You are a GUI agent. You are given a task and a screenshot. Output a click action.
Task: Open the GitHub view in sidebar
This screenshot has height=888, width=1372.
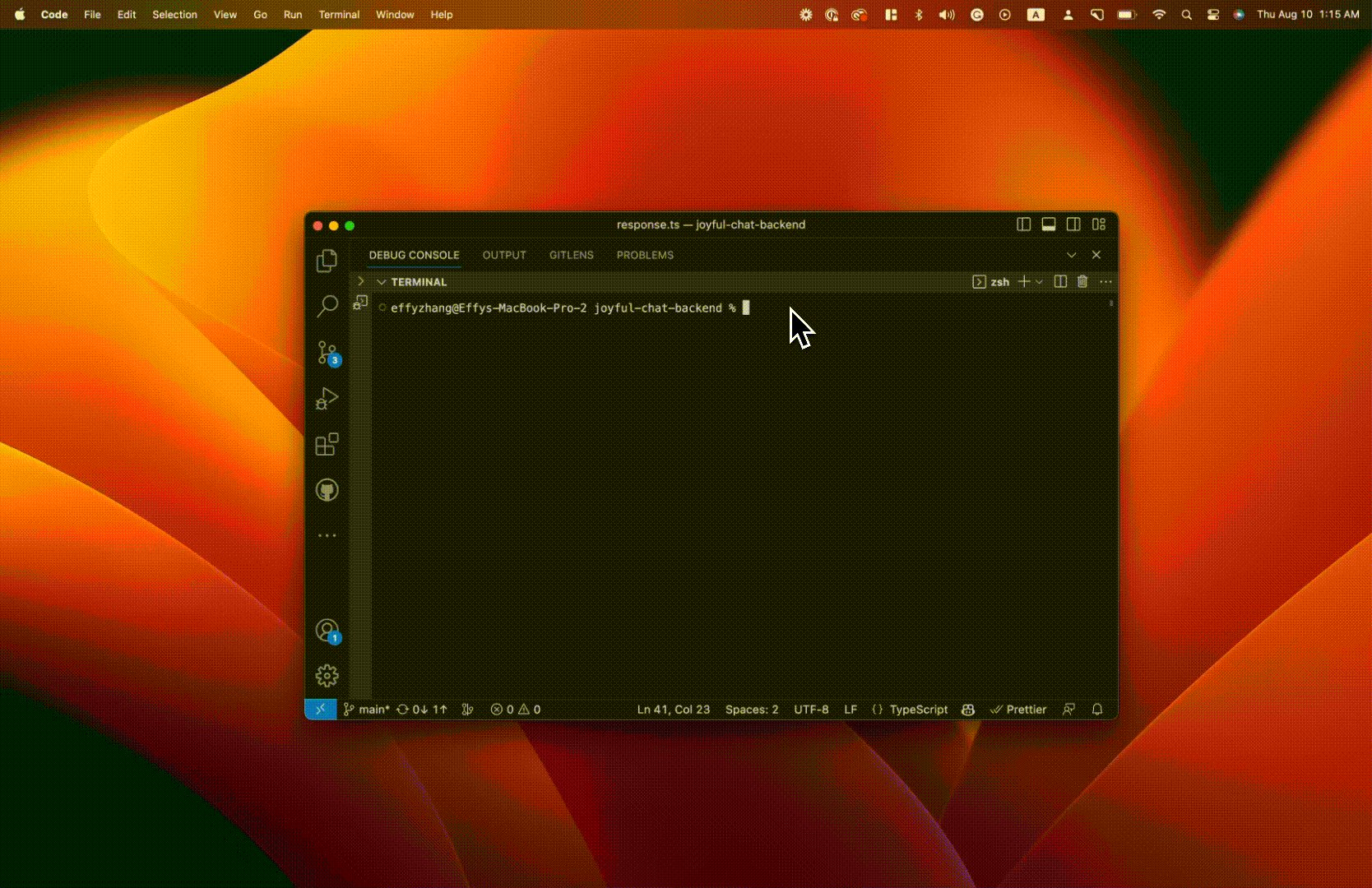click(x=327, y=491)
